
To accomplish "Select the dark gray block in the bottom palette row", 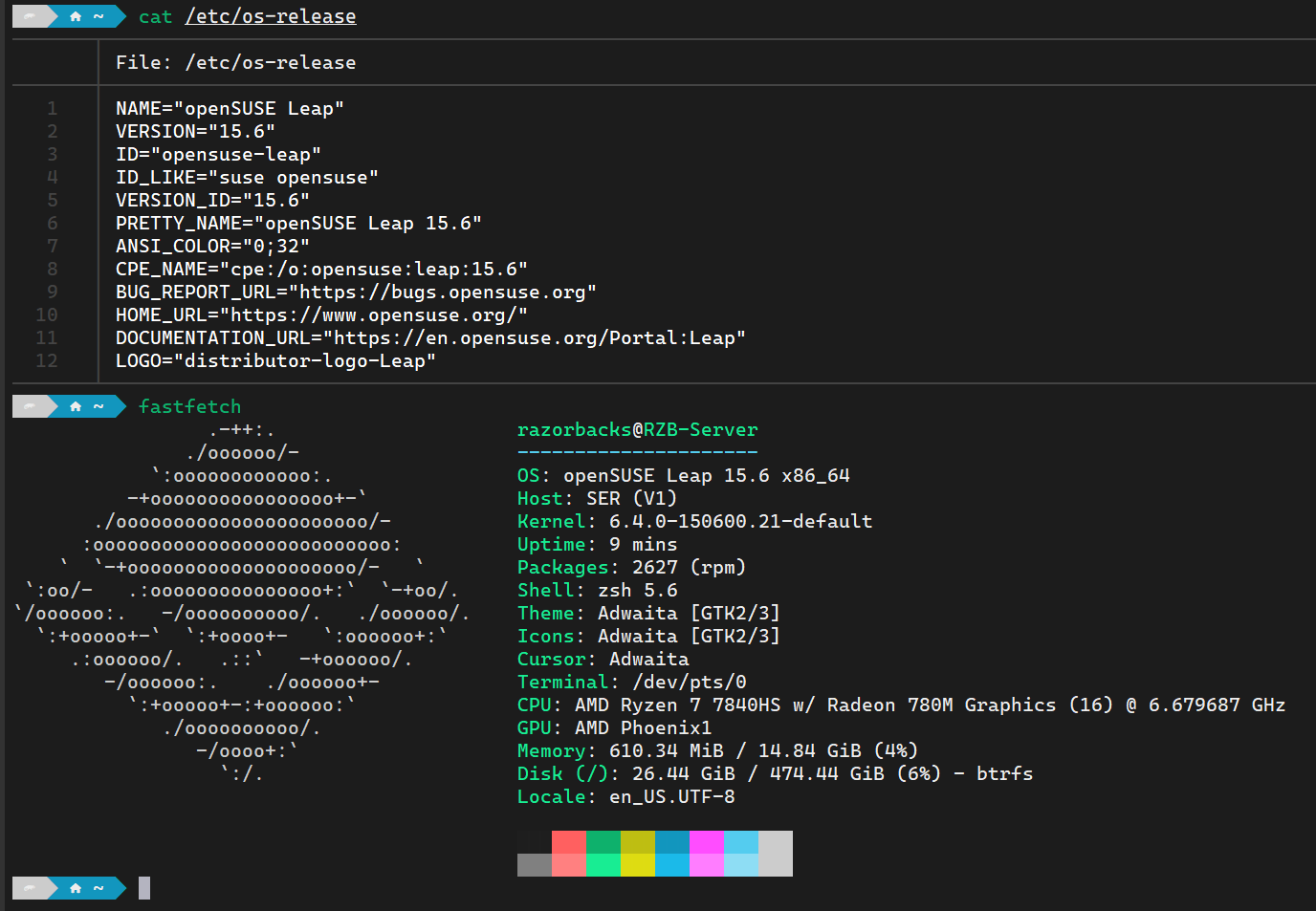I will click(535, 865).
